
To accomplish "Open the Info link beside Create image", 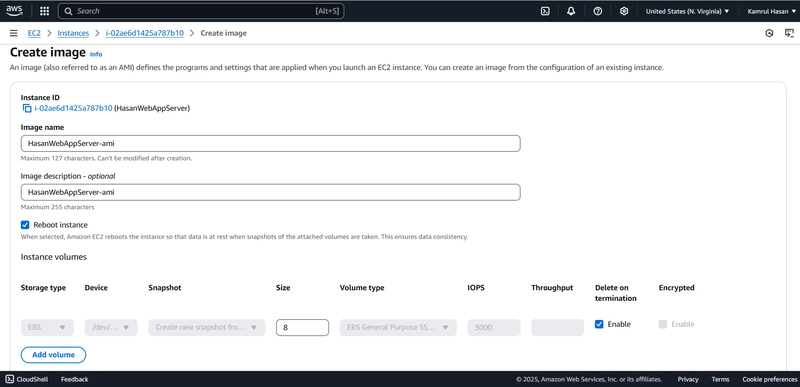I will point(96,54).
